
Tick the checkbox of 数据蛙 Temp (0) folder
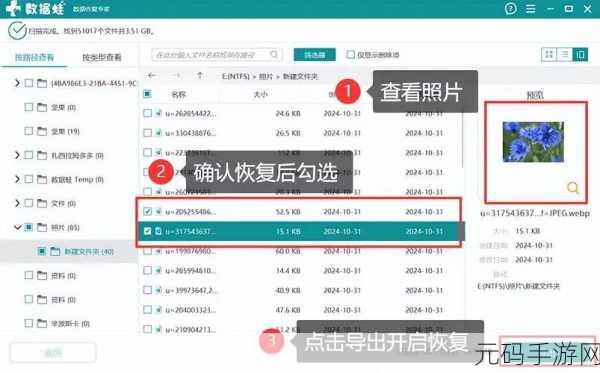tap(29, 179)
